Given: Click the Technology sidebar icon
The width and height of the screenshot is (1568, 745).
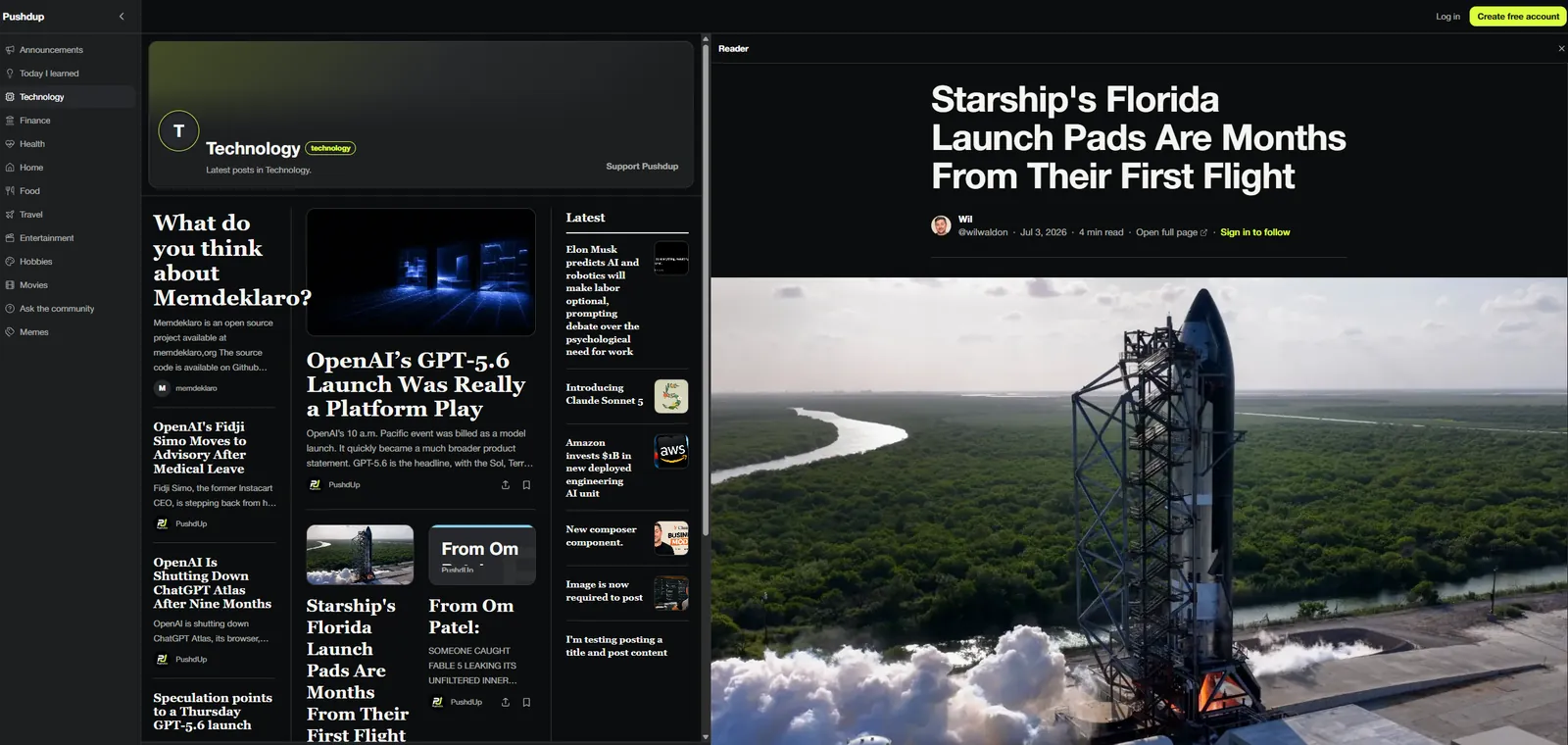Looking at the screenshot, I should (x=10, y=97).
